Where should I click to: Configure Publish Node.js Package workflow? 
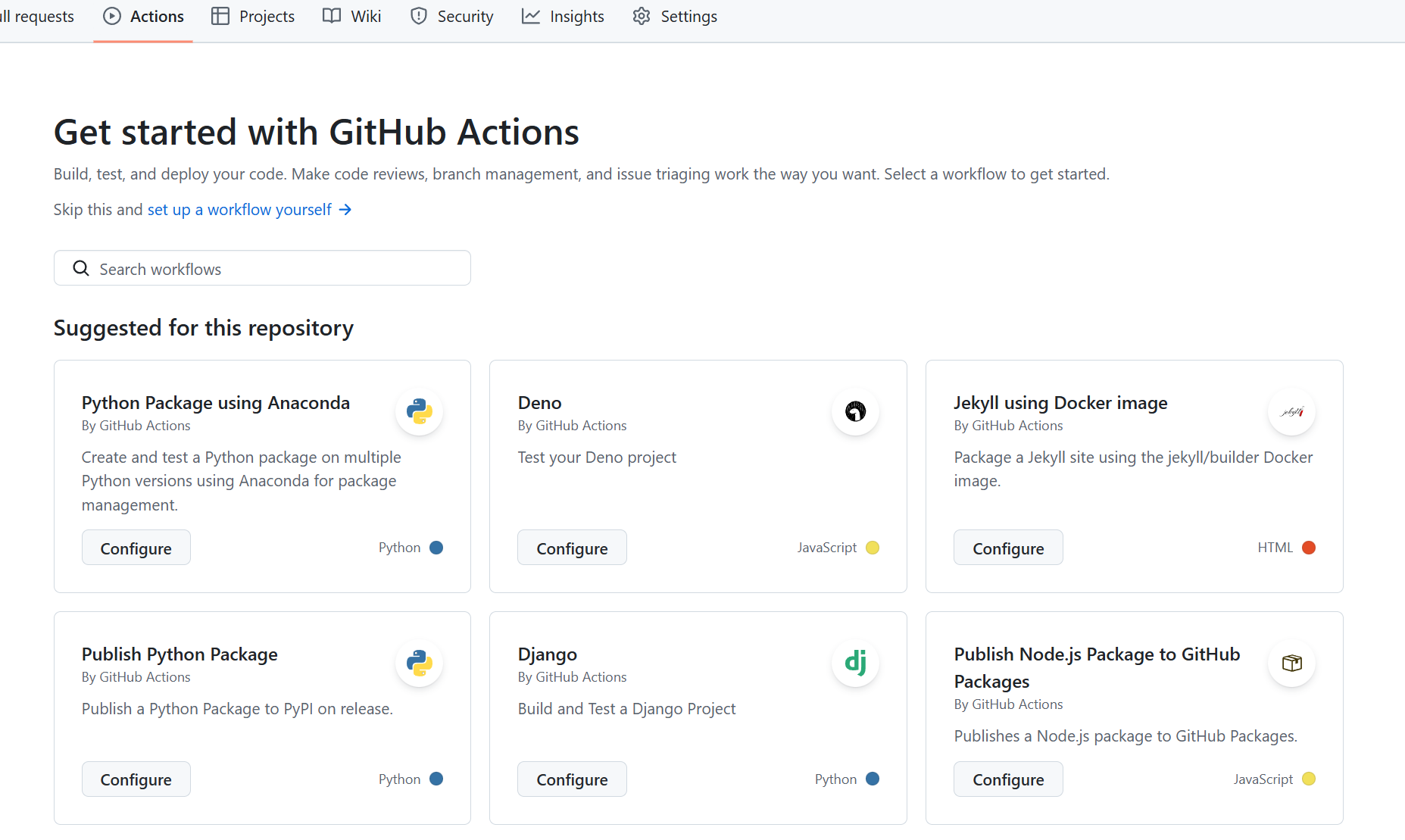[x=1008, y=779]
